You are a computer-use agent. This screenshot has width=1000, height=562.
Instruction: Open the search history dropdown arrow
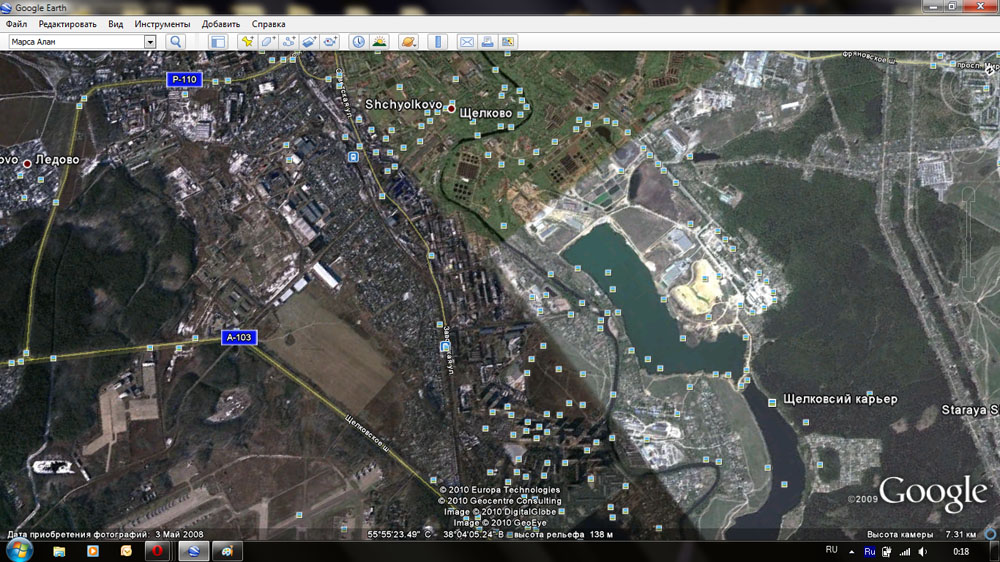[150, 41]
